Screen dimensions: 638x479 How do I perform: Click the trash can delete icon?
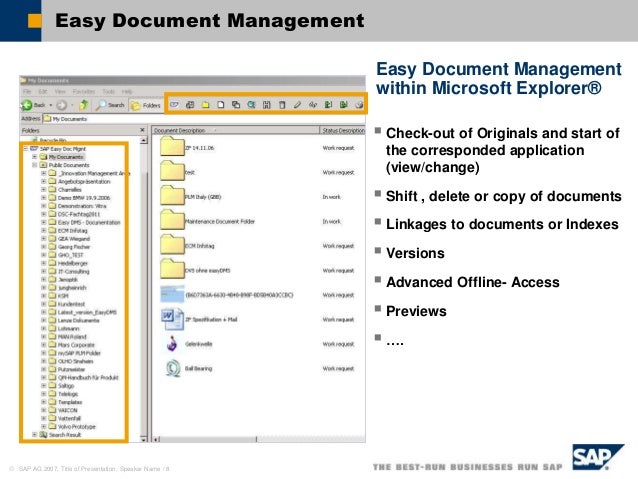[282, 105]
